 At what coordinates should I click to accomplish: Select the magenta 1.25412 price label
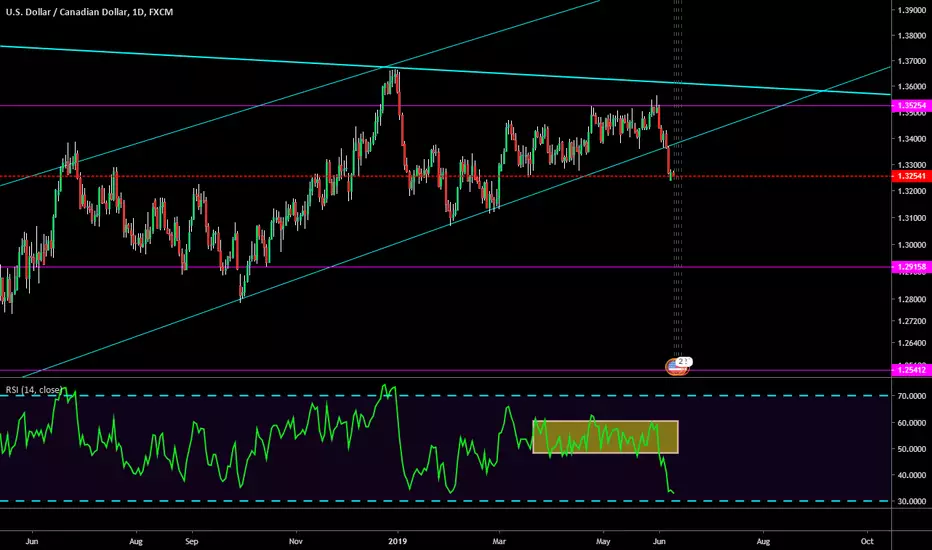[912, 370]
